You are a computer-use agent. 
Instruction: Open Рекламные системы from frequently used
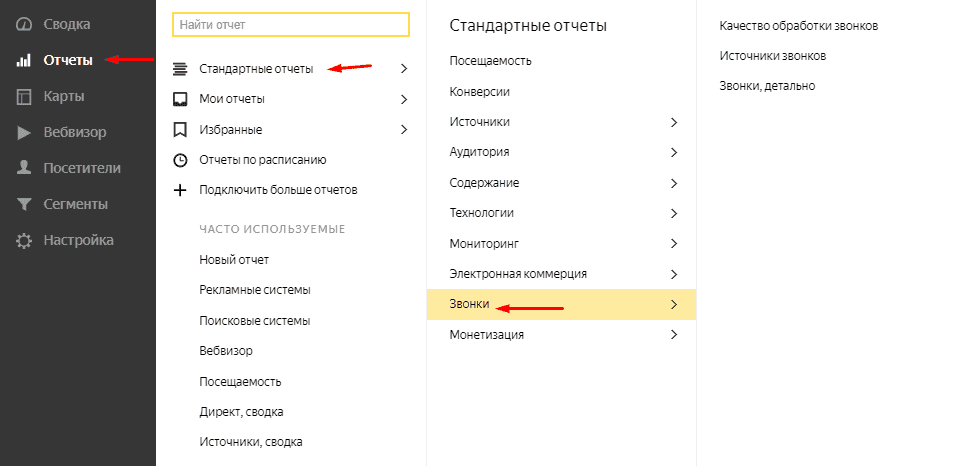[x=255, y=290]
